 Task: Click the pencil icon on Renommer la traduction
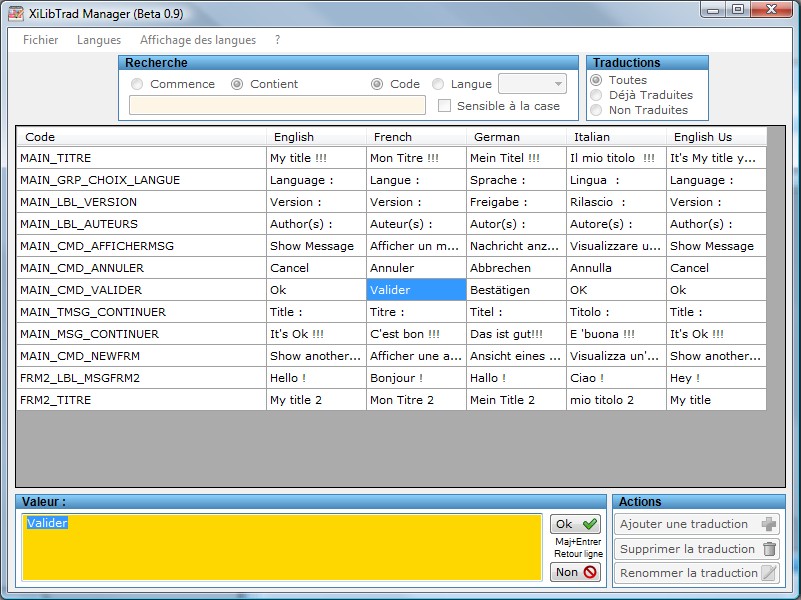(x=769, y=573)
